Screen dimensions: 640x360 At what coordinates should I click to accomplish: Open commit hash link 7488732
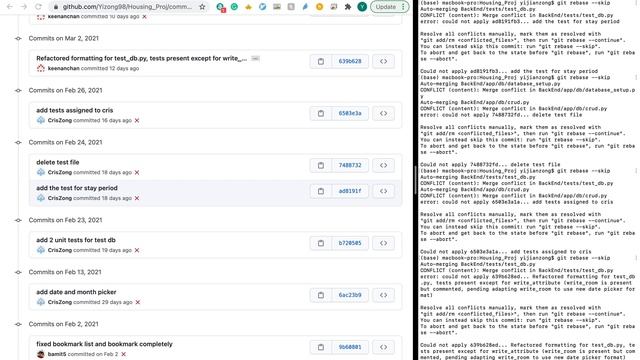click(x=350, y=165)
